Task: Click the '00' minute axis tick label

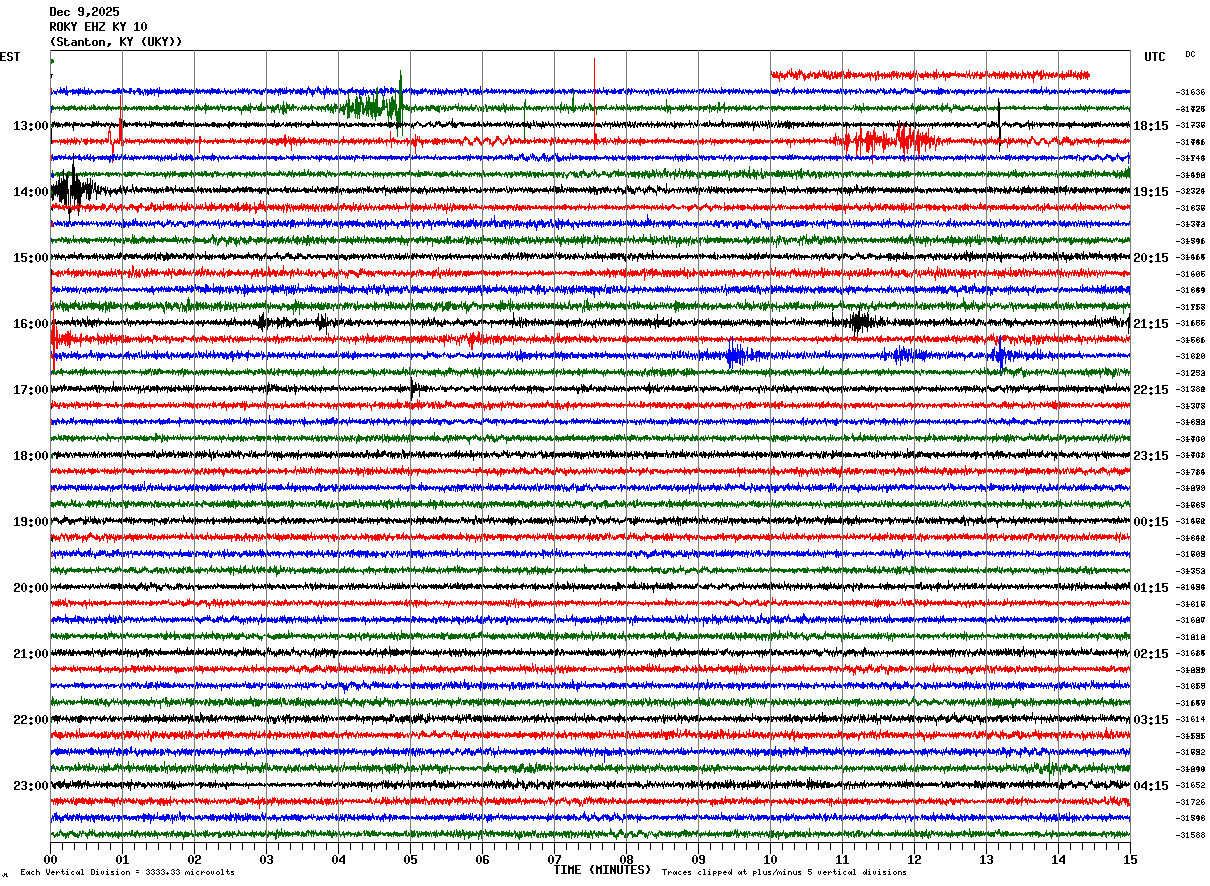Action: pyautogui.click(x=50, y=859)
